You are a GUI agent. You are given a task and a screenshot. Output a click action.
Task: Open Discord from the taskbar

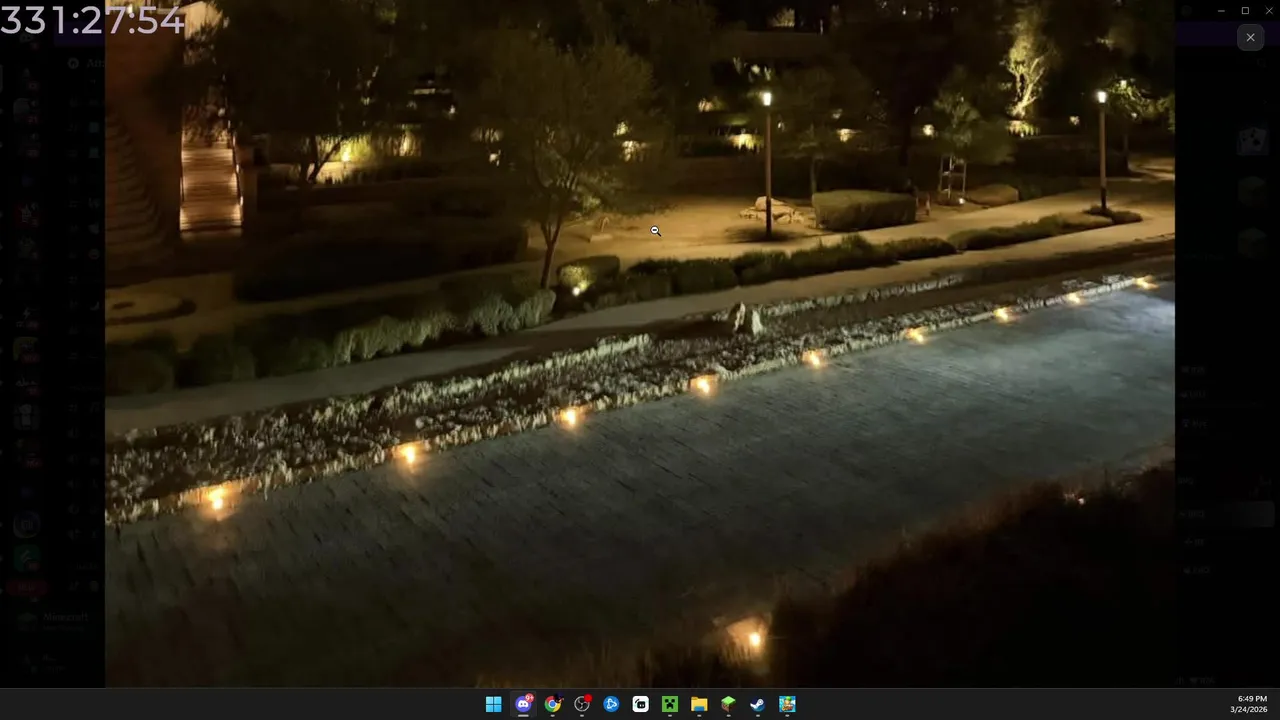tap(523, 704)
